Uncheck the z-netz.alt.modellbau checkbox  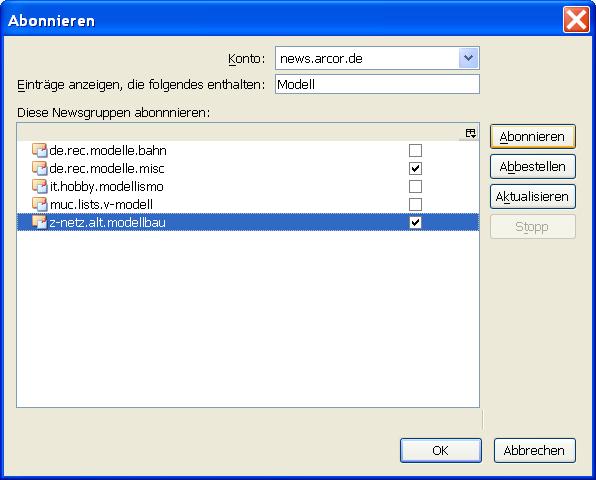[415, 222]
